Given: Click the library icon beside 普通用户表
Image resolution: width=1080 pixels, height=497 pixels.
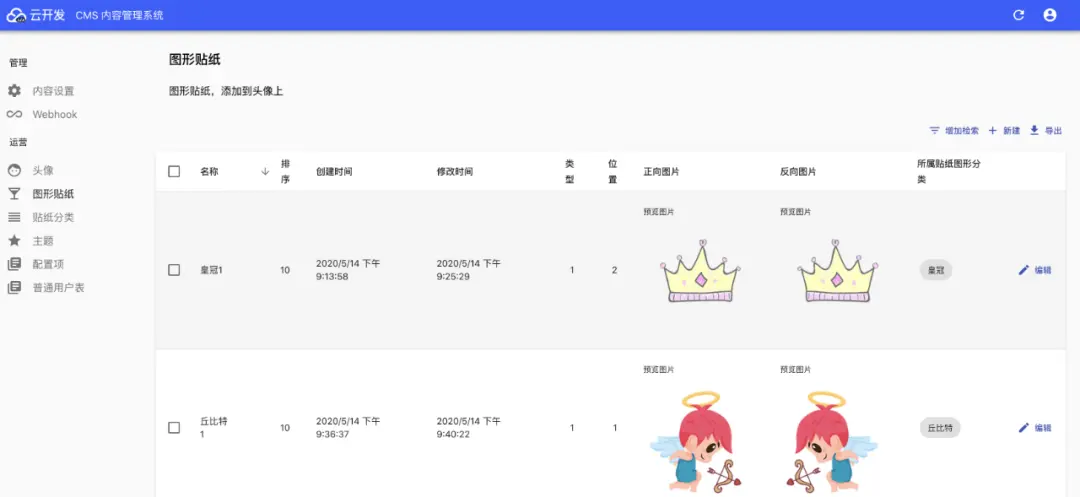Looking at the screenshot, I should click(14, 288).
